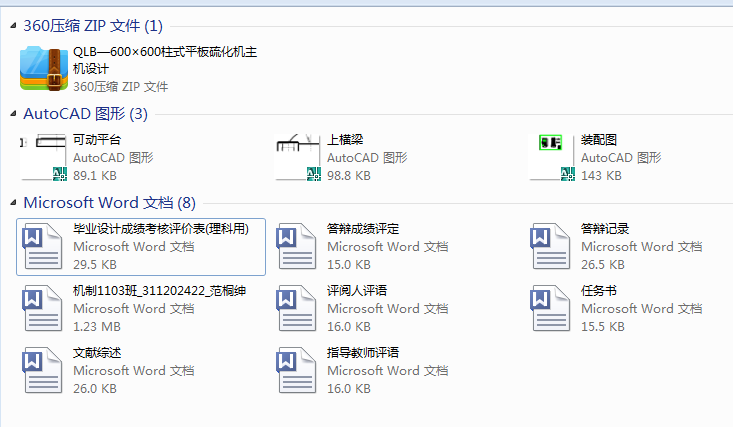Click the file name 指导教师评语
This screenshot has width=733, height=427.
click(363, 353)
